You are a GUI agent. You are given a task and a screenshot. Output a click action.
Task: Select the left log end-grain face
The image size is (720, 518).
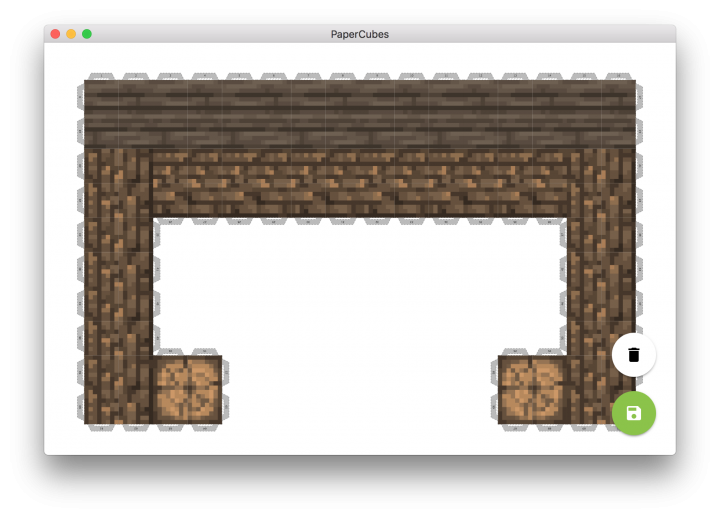187,389
